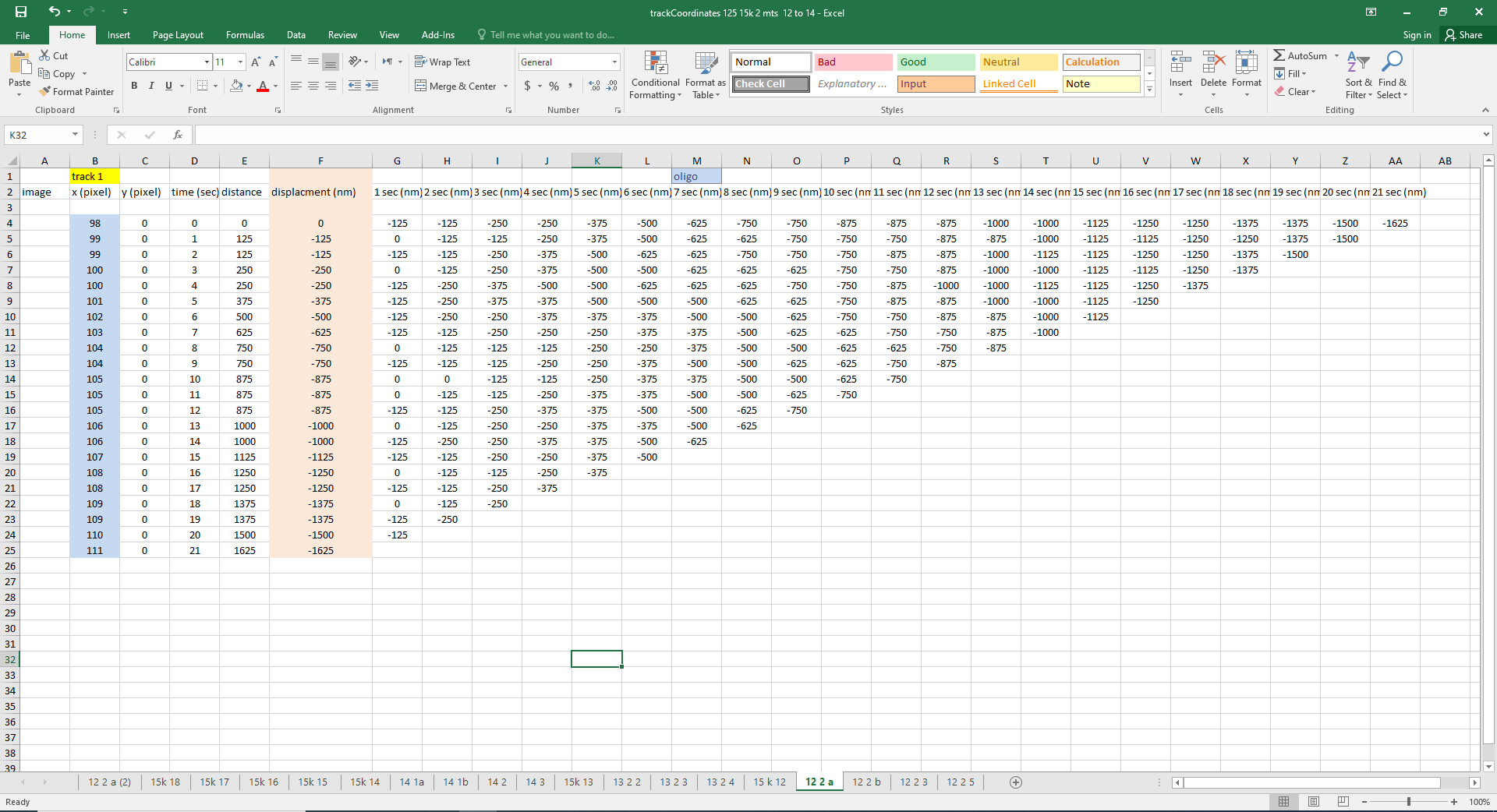The height and width of the screenshot is (812, 1497).
Task: Add a new sheet with plus button
Action: [1015, 782]
